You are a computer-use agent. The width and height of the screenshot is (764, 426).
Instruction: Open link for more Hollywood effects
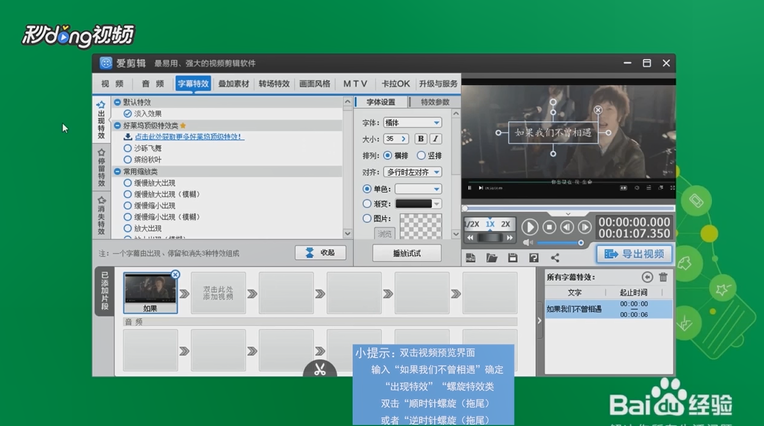tap(190, 137)
